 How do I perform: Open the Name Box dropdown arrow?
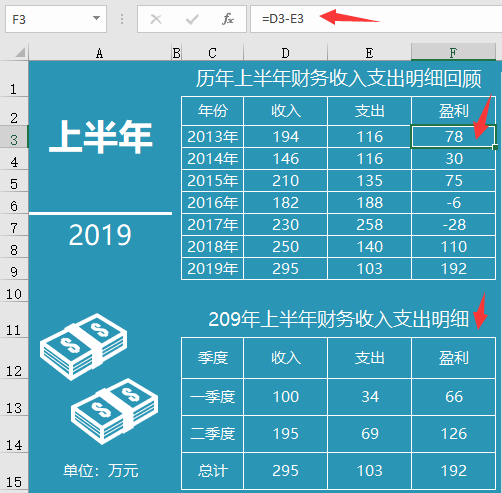pyautogui.click(x=96, y=18)
